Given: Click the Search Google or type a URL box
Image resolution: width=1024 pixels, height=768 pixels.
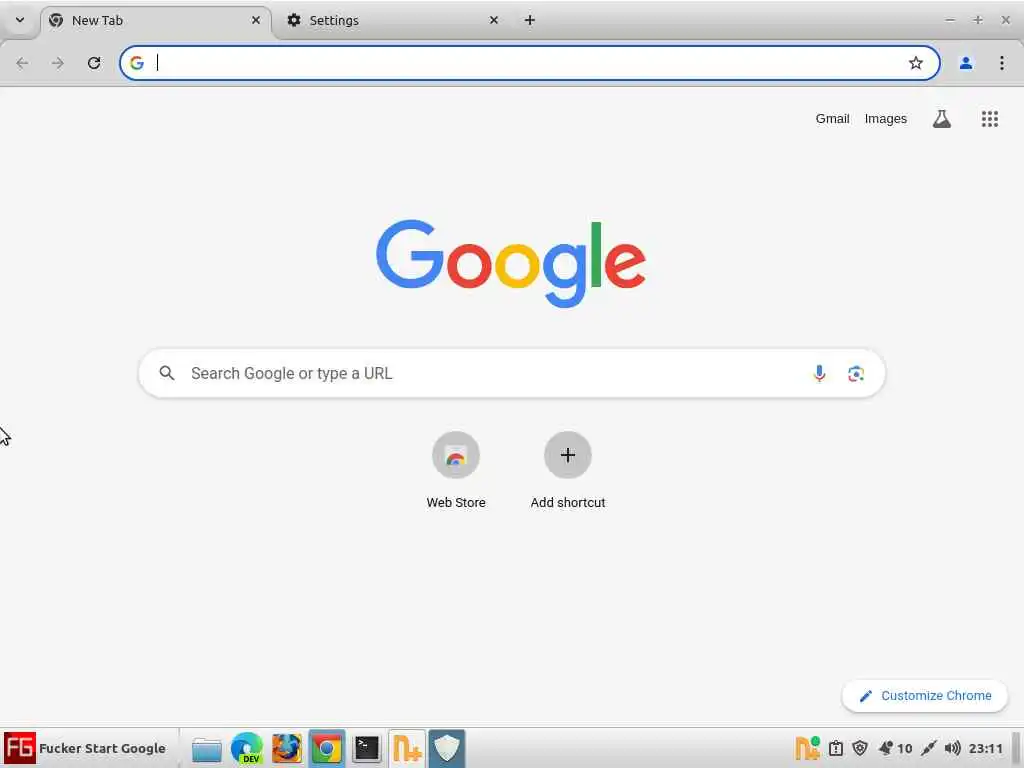Looking at the screenshot, I should click(x=512, y=374).
